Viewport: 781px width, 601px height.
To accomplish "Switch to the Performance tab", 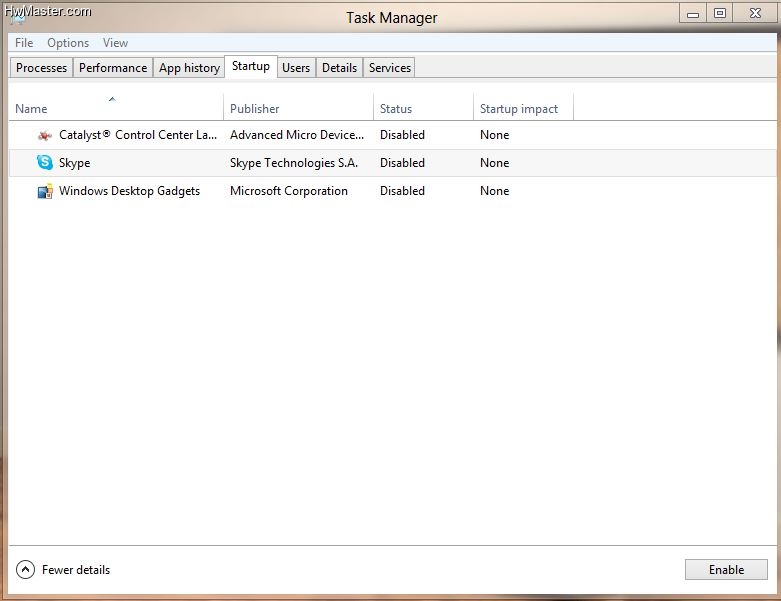I will [x=113, y=68].
